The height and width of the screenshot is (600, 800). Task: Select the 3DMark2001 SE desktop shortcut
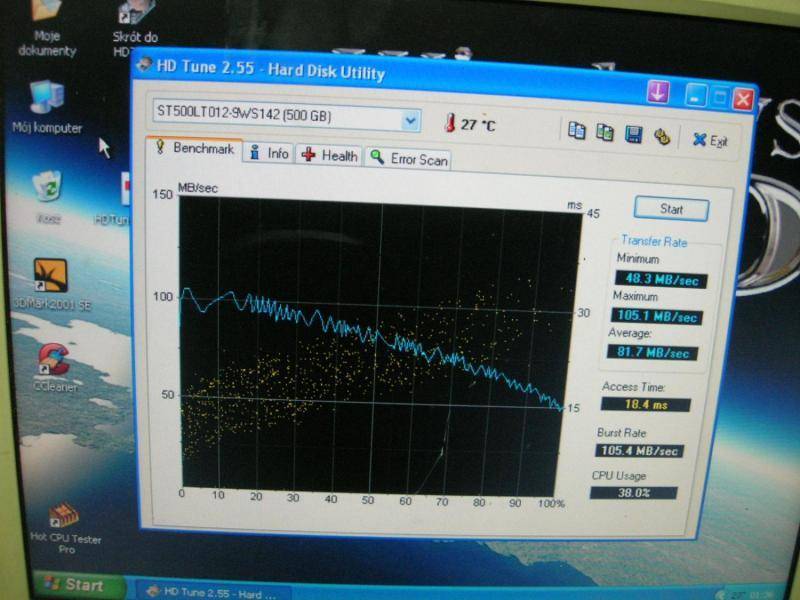(x=51, y=284)
